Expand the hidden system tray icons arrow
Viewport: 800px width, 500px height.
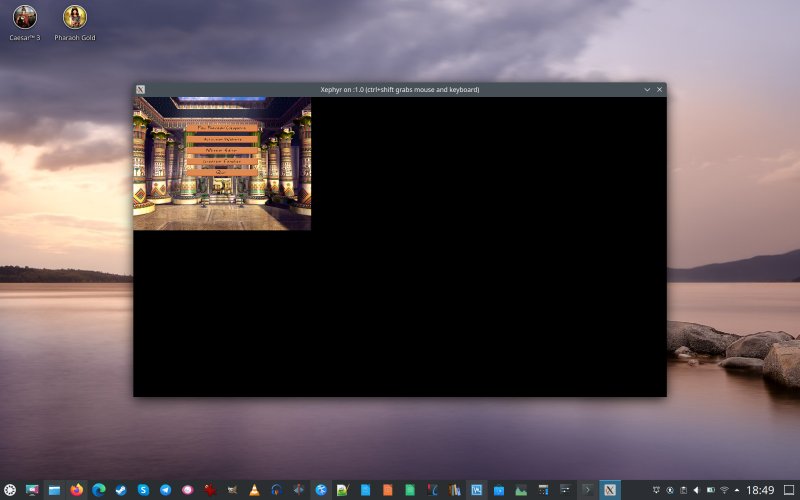pyautogui.click(x=736, y=490)
